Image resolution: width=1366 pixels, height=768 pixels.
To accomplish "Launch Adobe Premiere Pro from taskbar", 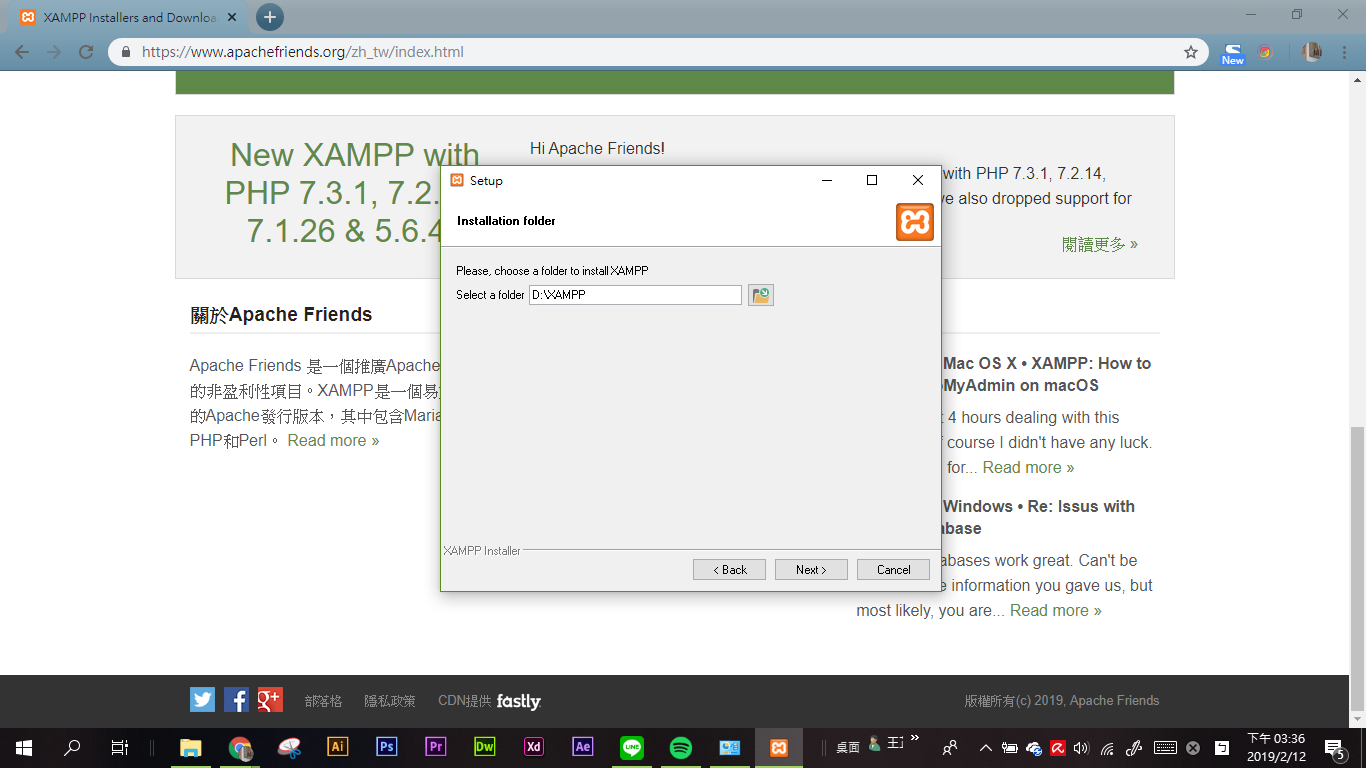I will click(435, 747).
